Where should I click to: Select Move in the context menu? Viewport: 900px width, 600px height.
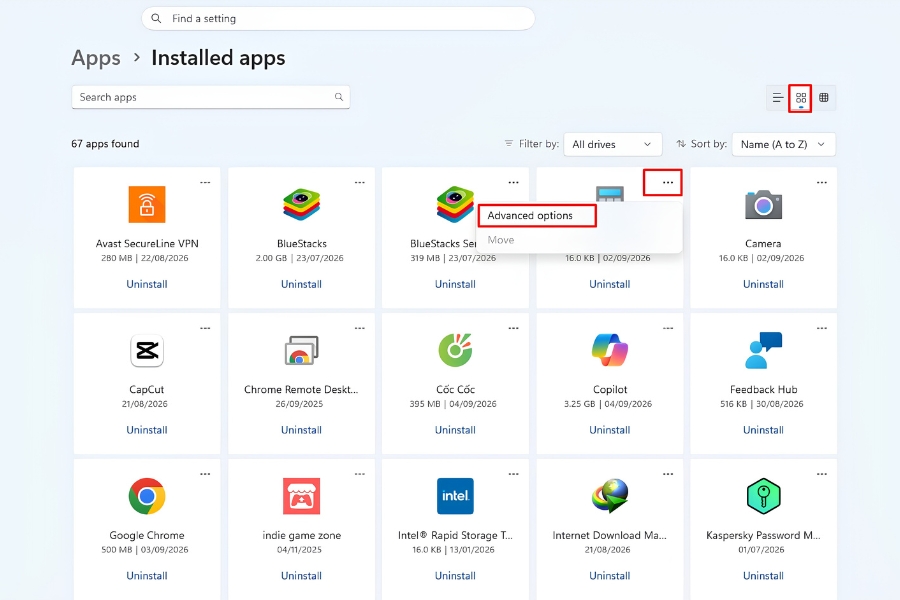[501, 240]
